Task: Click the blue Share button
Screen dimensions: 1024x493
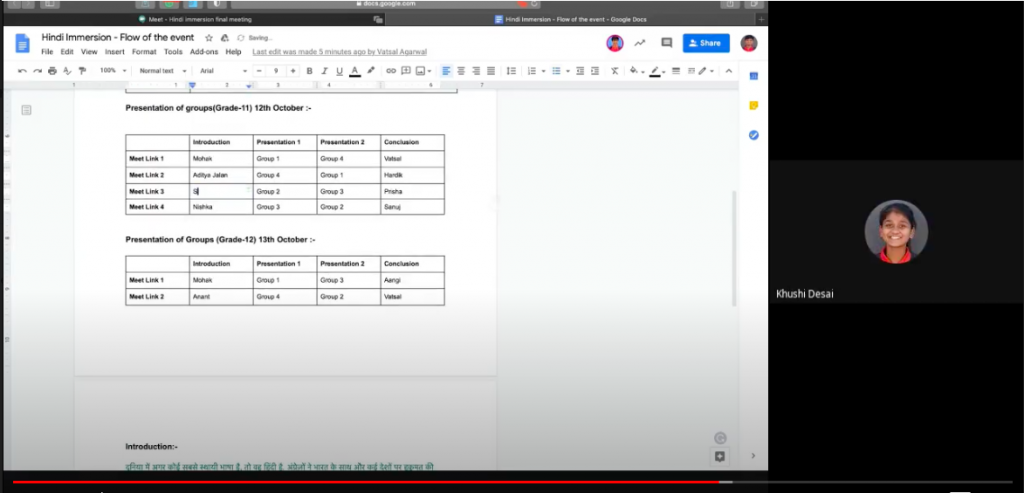Action: (706, 43)
